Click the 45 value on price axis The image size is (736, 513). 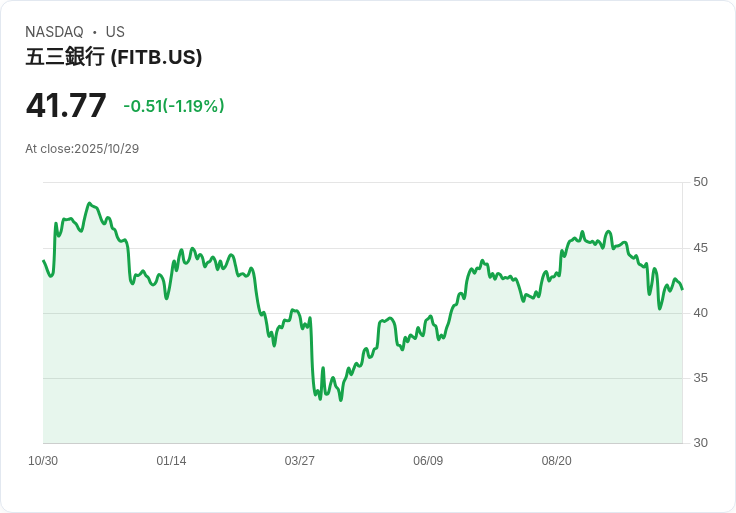[700, 248]
